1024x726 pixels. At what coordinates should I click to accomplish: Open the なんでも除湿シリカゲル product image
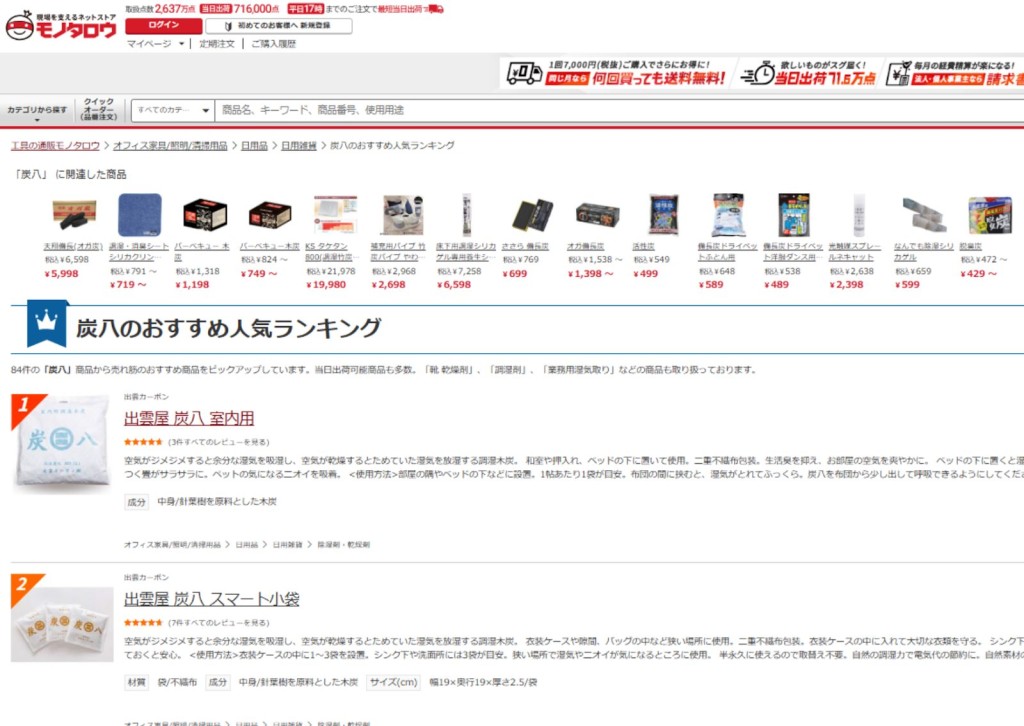pyautogui.click(x=924, y=215)
